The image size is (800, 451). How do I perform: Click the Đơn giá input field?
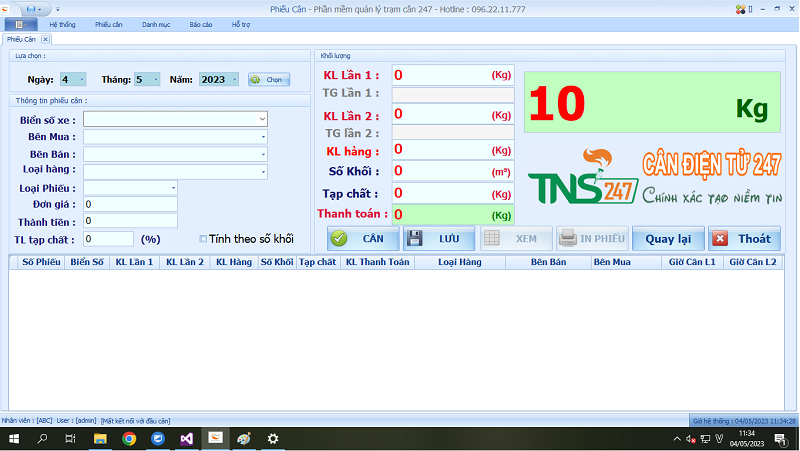pos(130,204)
